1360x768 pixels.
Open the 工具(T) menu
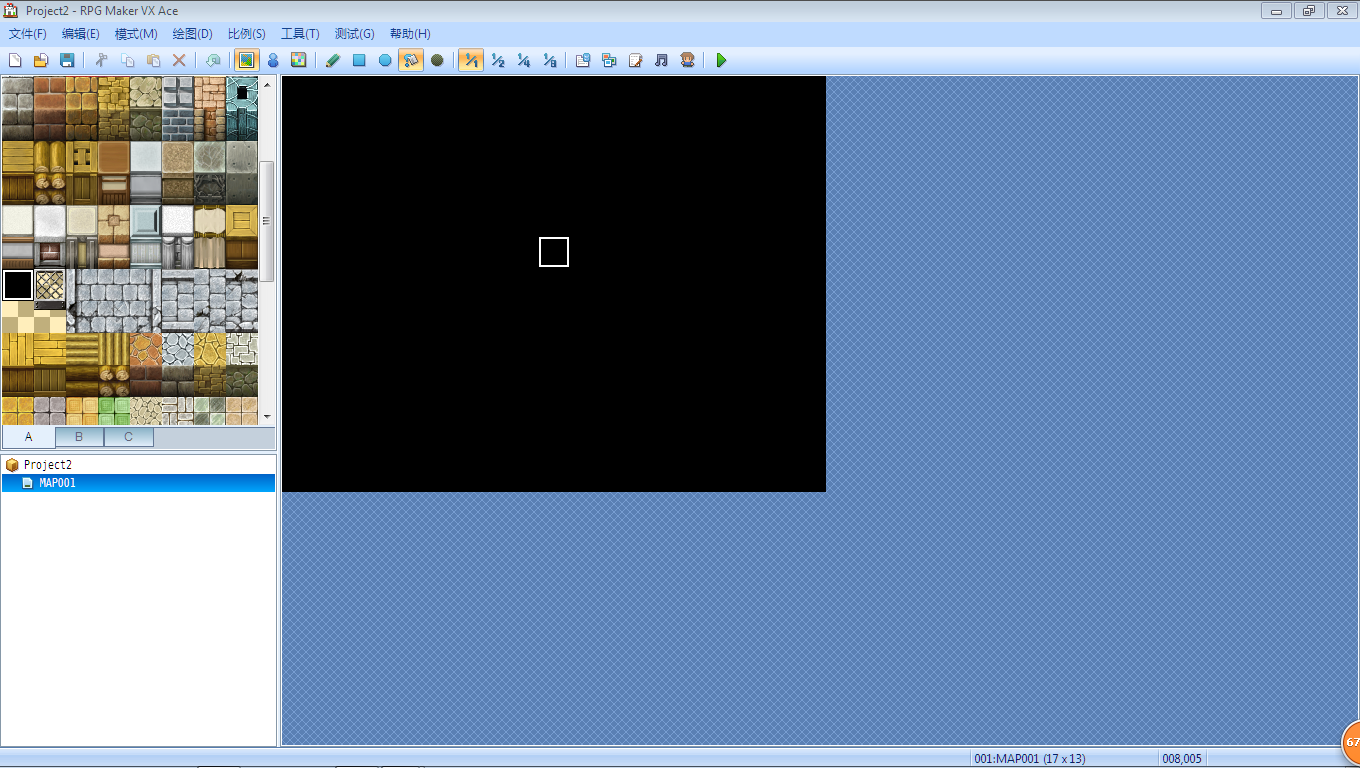coord(300,34)
